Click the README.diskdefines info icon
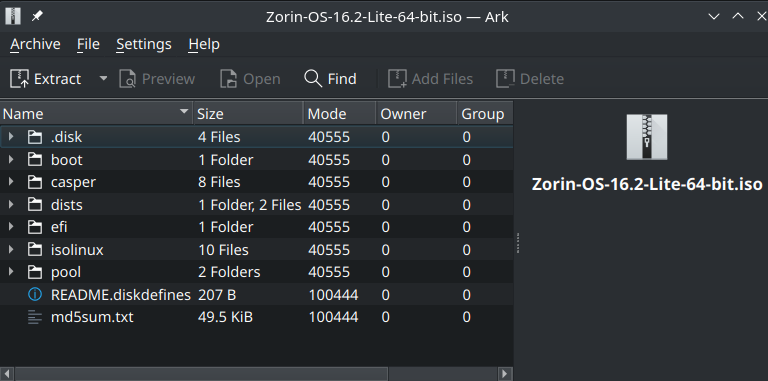This screenshot has width=768, height=381. (35, 295)
